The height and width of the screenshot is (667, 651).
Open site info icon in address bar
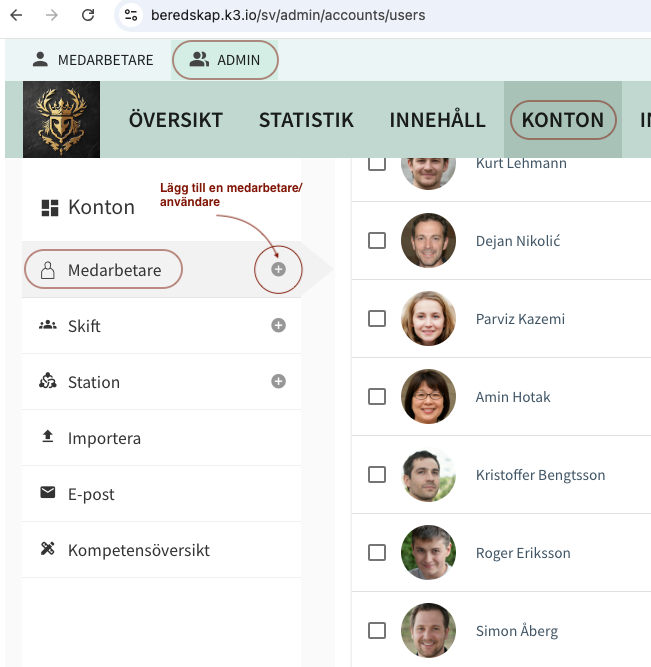click(131, 15)
